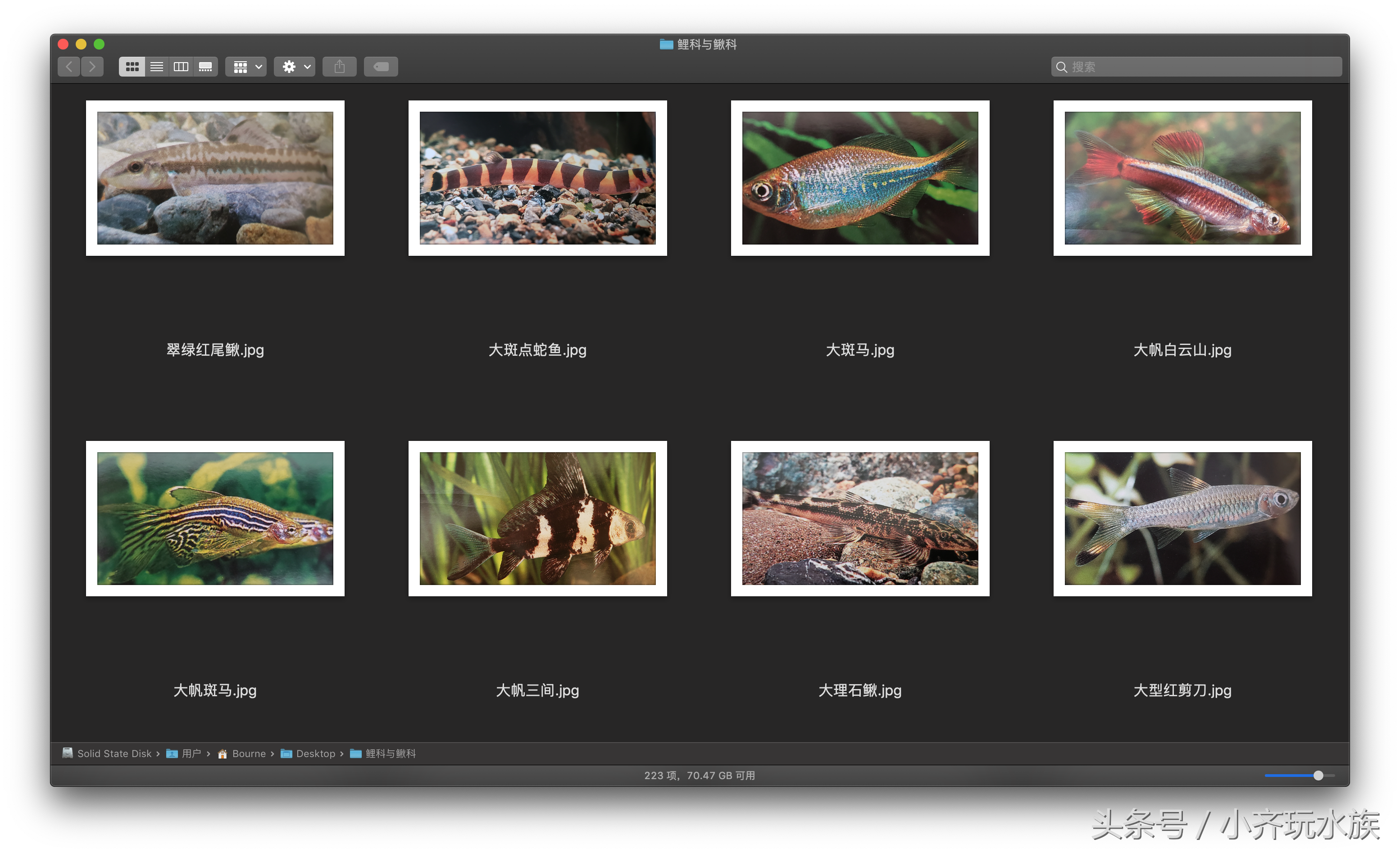Switch to gallery view
Screen dimensions: 1400x853
(206, 67)
